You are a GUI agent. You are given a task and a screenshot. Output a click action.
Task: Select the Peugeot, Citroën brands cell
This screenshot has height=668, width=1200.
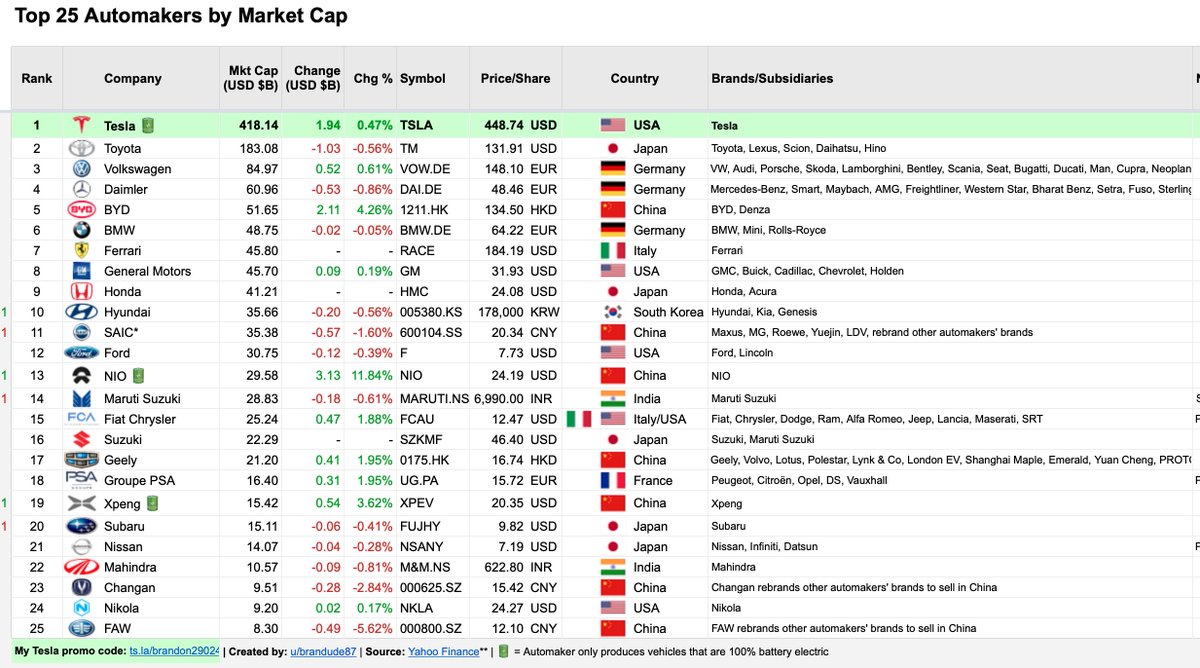click(x=949, y=480)
